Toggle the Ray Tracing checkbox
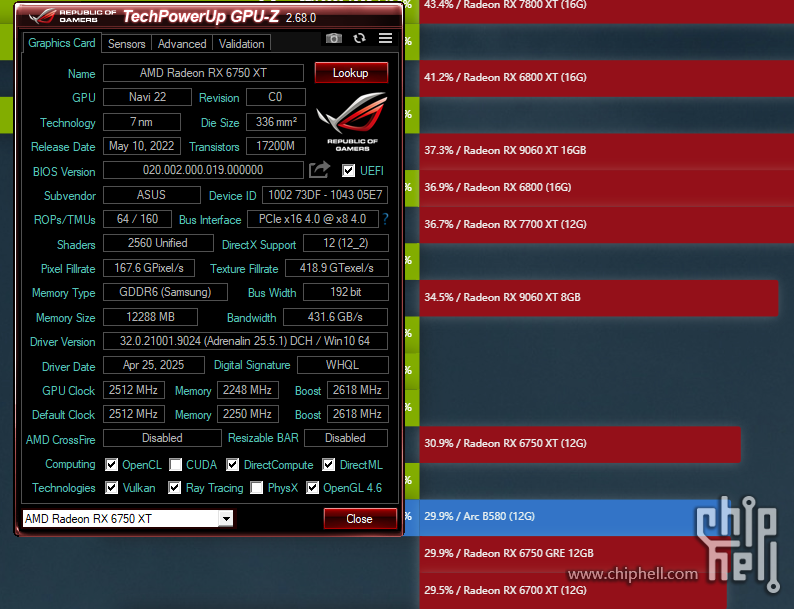This screenshot has width=794, height=609. tap(175, 488)
